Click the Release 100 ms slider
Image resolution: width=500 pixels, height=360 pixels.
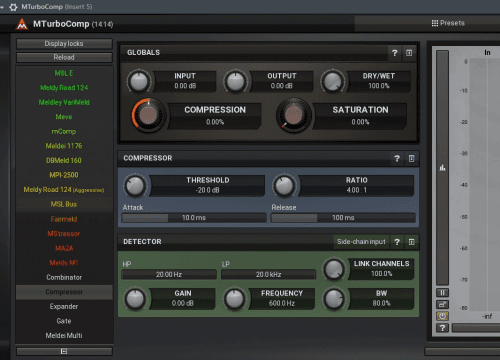tap(343, 218)
